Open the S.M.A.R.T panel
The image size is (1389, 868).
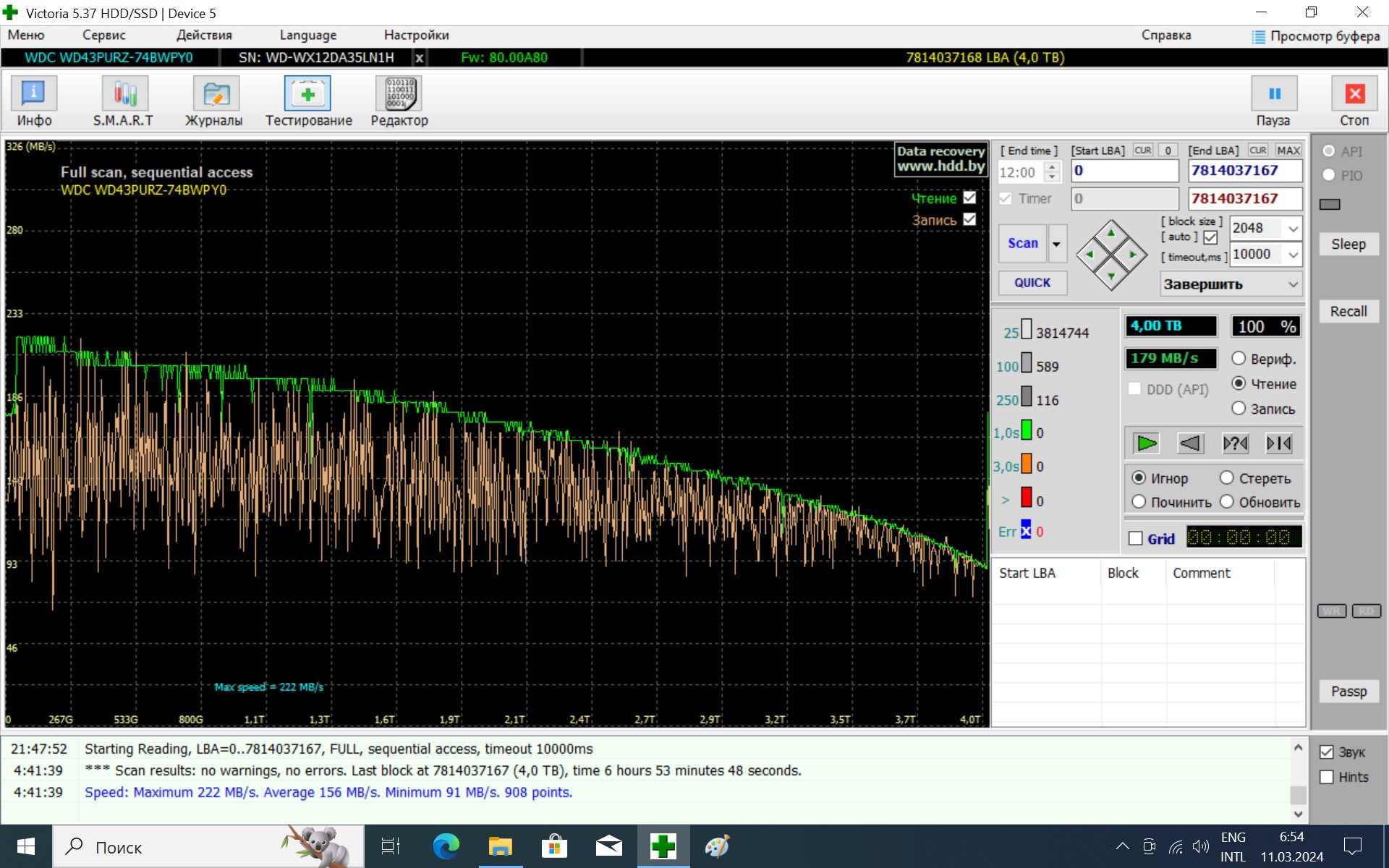(x=124, y=101)
